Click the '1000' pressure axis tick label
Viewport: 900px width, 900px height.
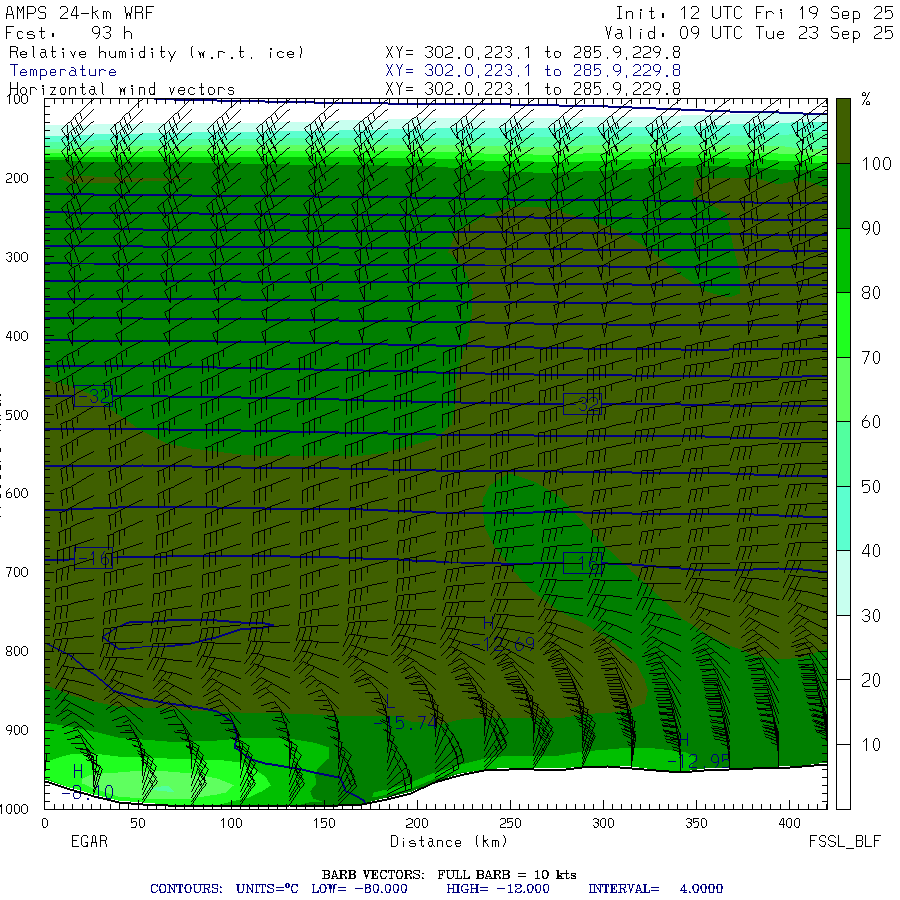coord(15,809)
